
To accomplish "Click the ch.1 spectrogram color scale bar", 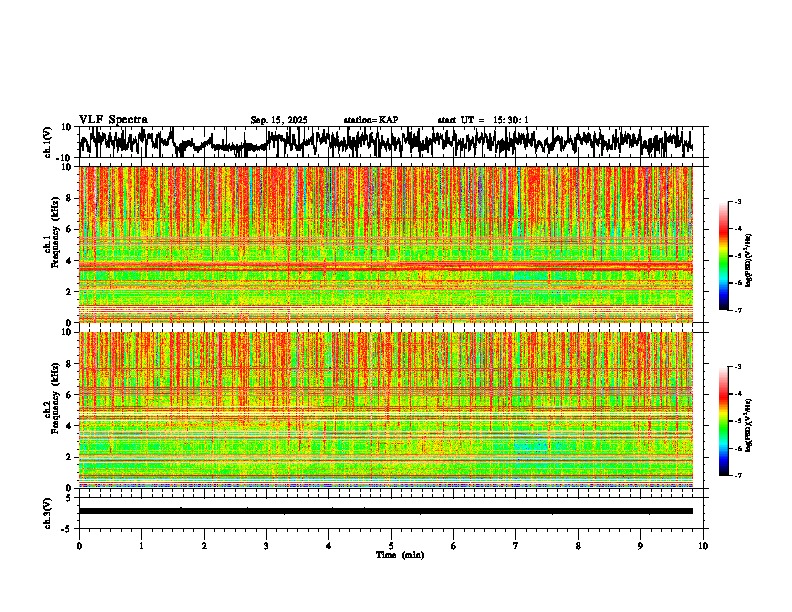I will coord(723,256).
